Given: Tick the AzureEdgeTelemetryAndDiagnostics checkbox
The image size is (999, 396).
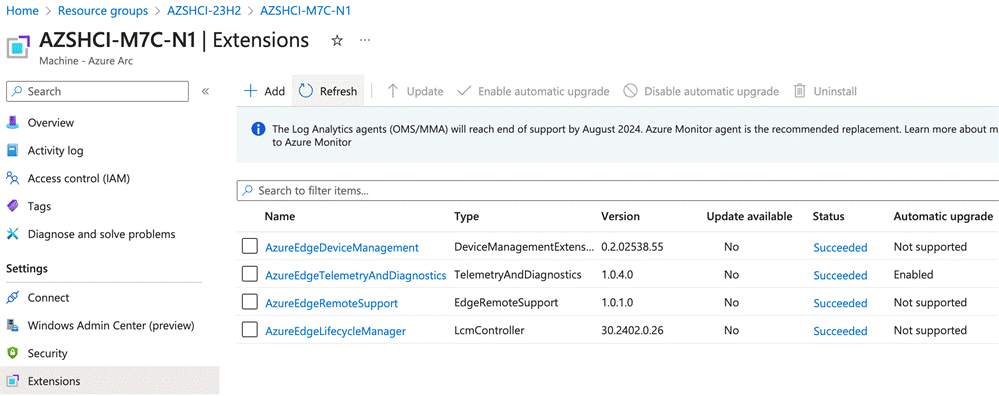Looking at the screenshot, I should point(250,274).
